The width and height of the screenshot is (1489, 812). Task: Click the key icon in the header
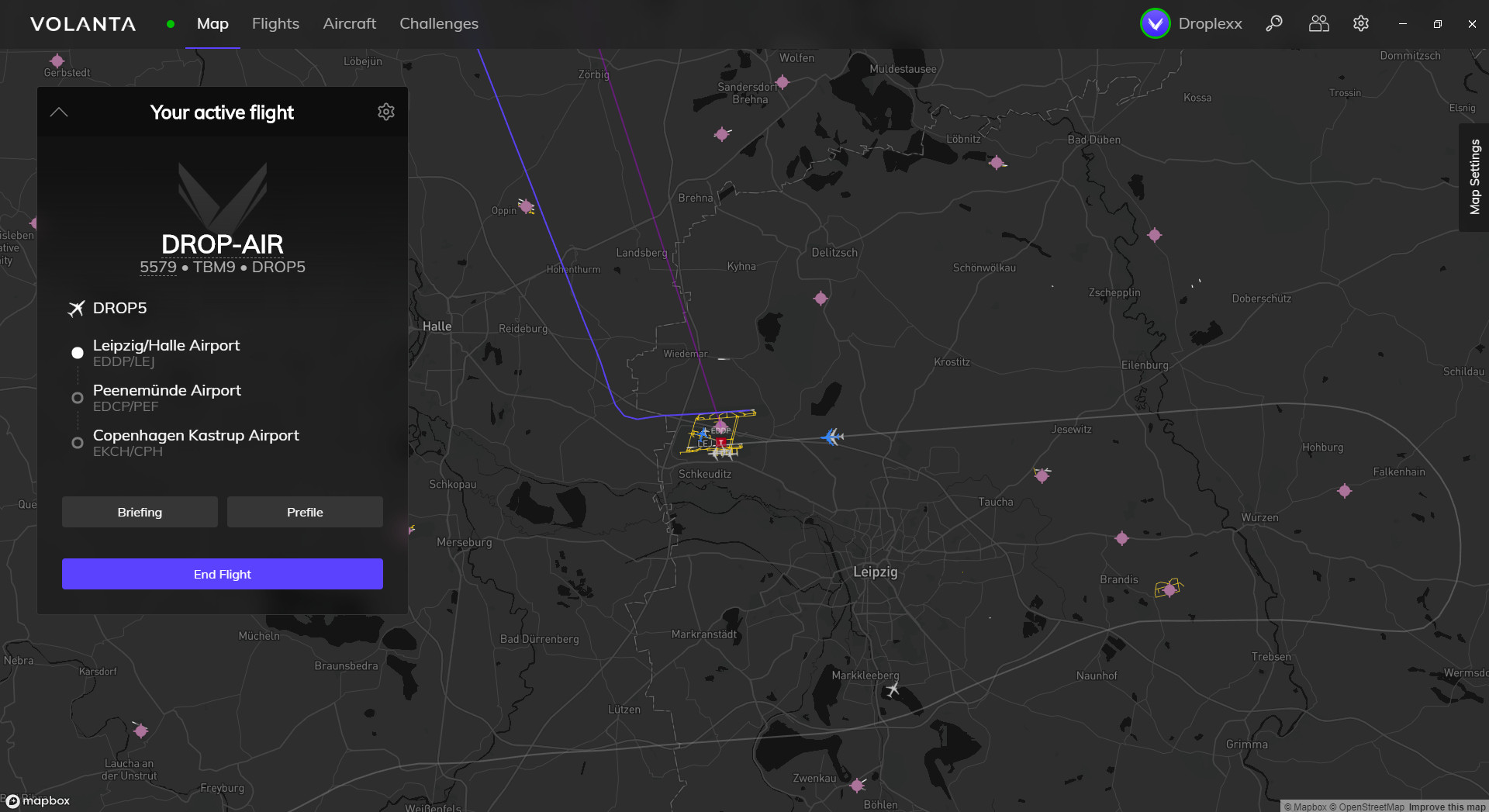pos(1274,23)
